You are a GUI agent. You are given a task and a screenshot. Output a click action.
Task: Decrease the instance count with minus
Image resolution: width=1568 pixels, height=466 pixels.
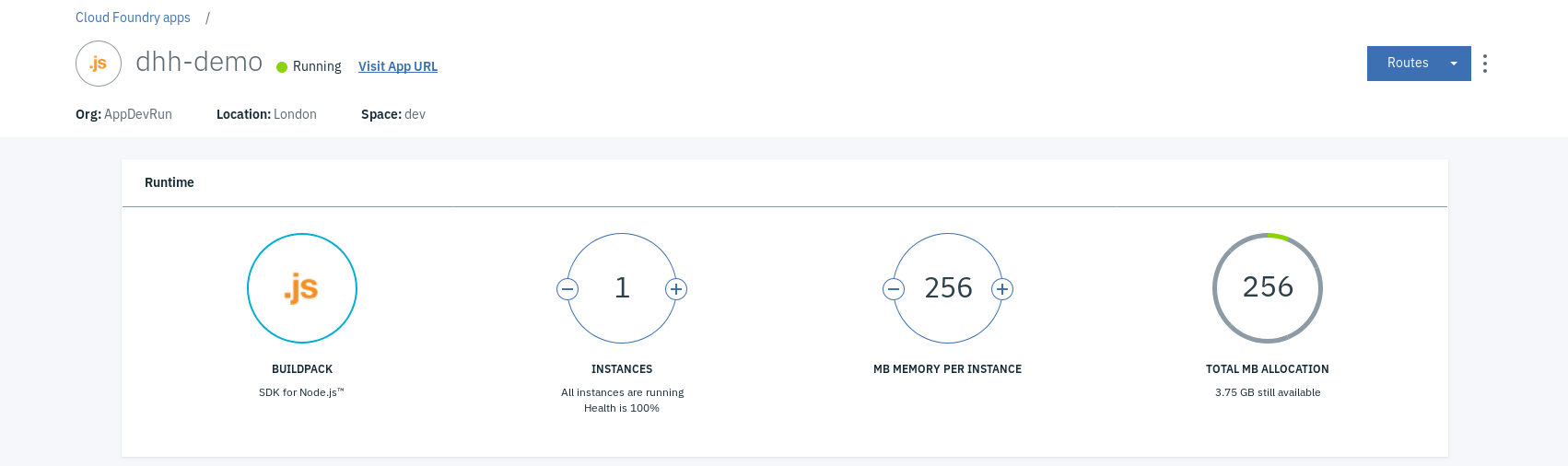[568, 289]
